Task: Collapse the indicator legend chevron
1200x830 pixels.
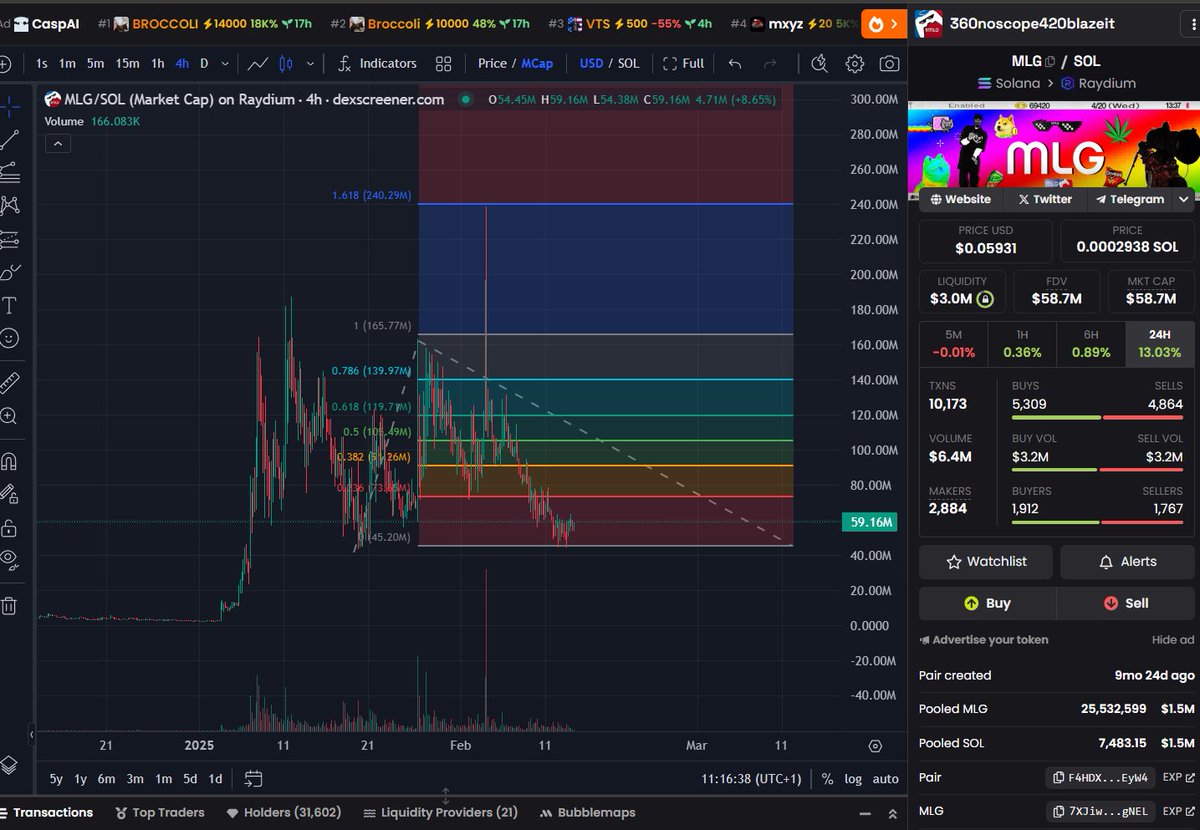Action: pos(58,144)
